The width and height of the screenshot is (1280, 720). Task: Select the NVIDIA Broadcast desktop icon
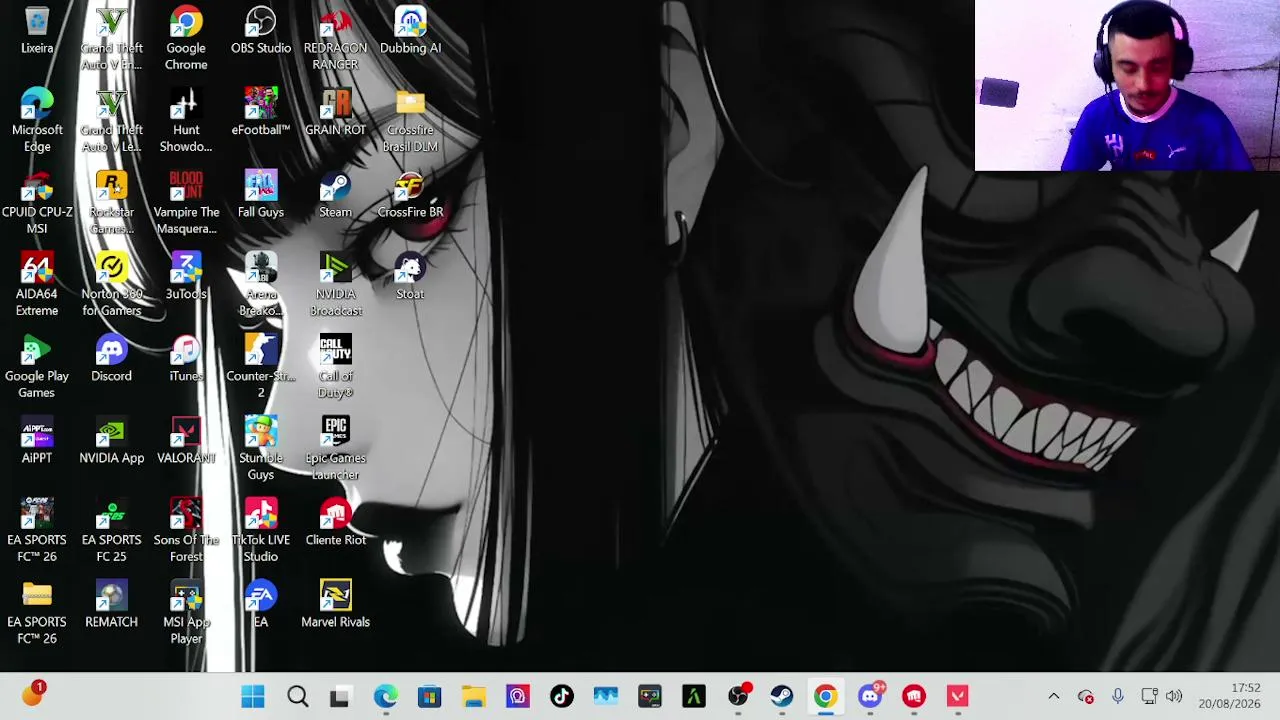coord(335,285)
